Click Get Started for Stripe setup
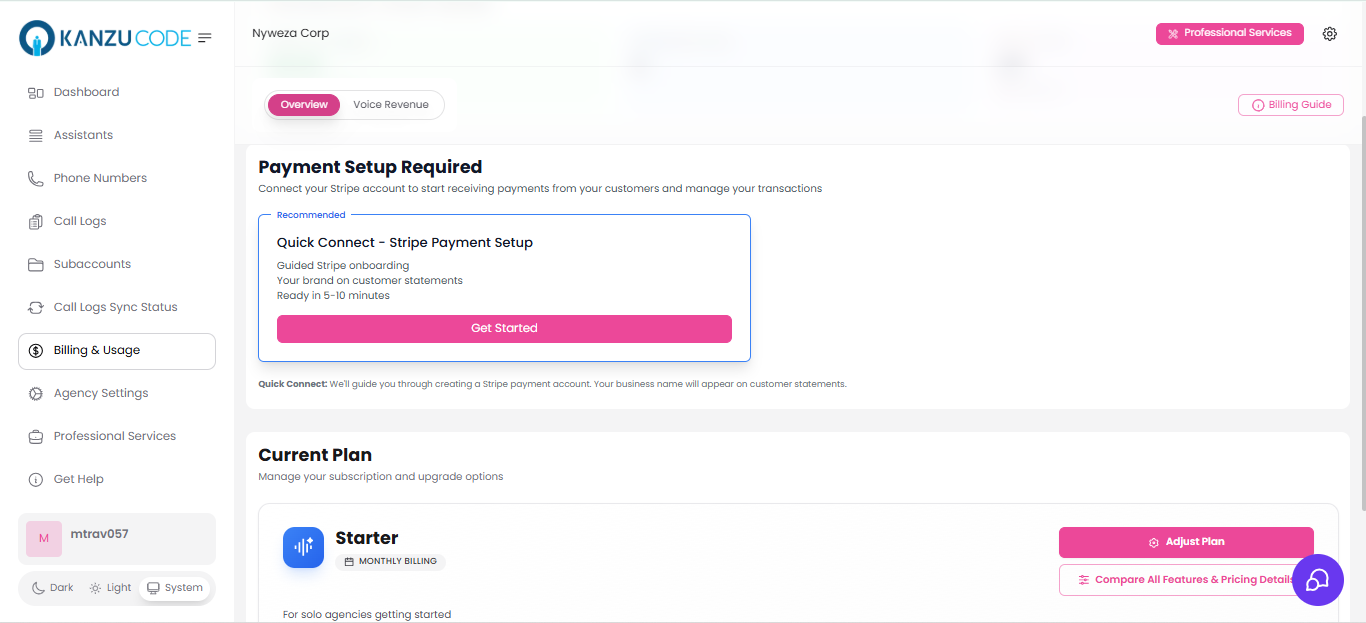This screenshot has height=623, width=1366. (504, 328)
